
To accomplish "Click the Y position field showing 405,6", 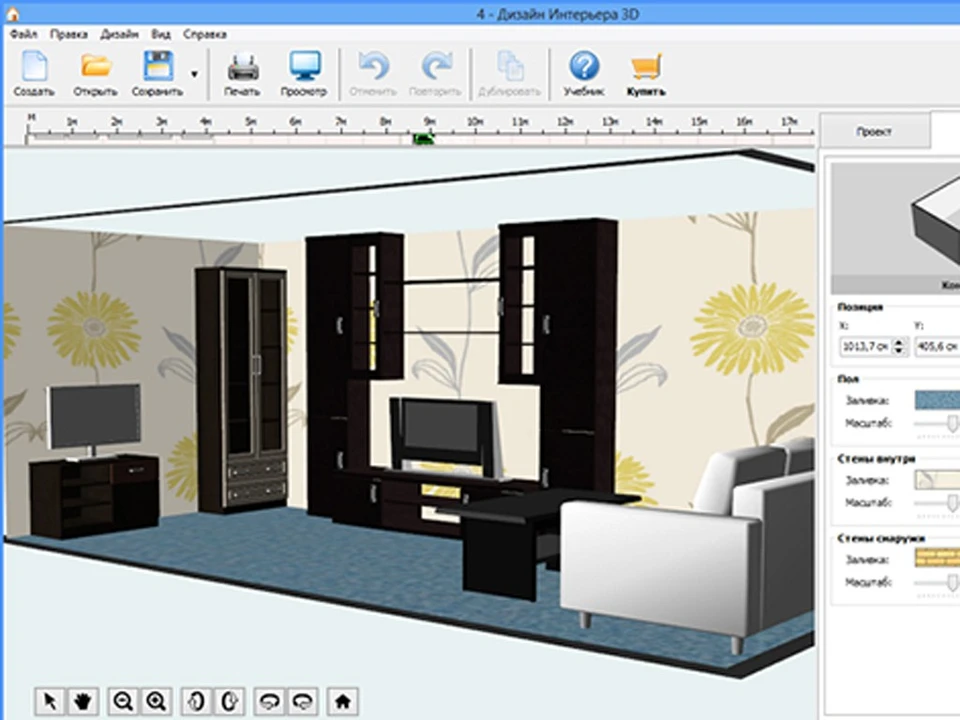I will click(x=937, y=347).
